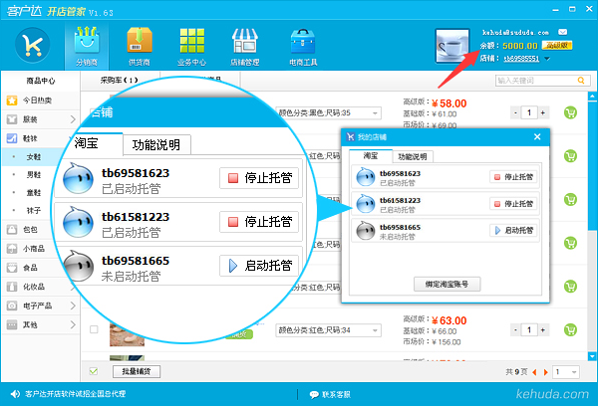The height and width of the screenshot is (408, 600).
Task: Open the 业务中心 business center icon
Action: pos(192,44)
